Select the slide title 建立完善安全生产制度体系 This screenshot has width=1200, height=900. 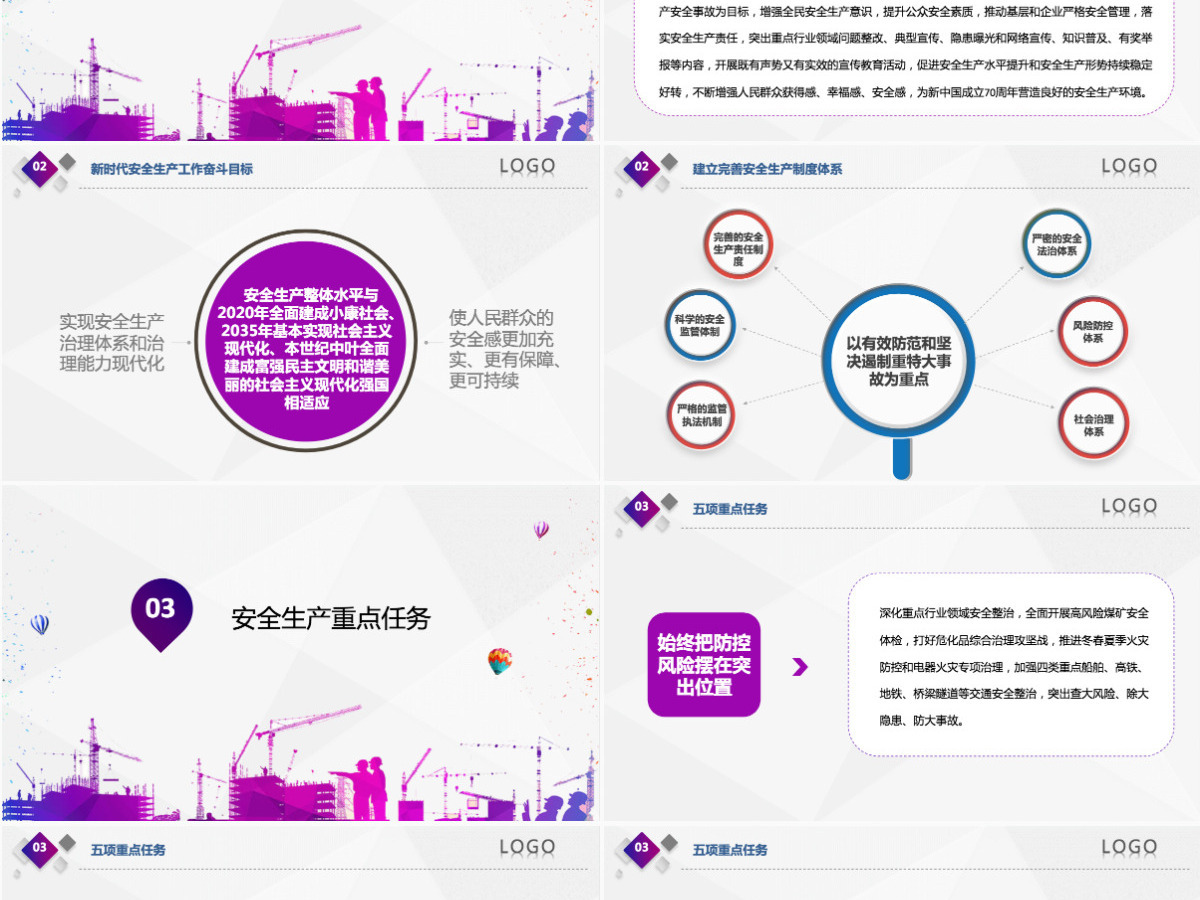coord(767,169)
